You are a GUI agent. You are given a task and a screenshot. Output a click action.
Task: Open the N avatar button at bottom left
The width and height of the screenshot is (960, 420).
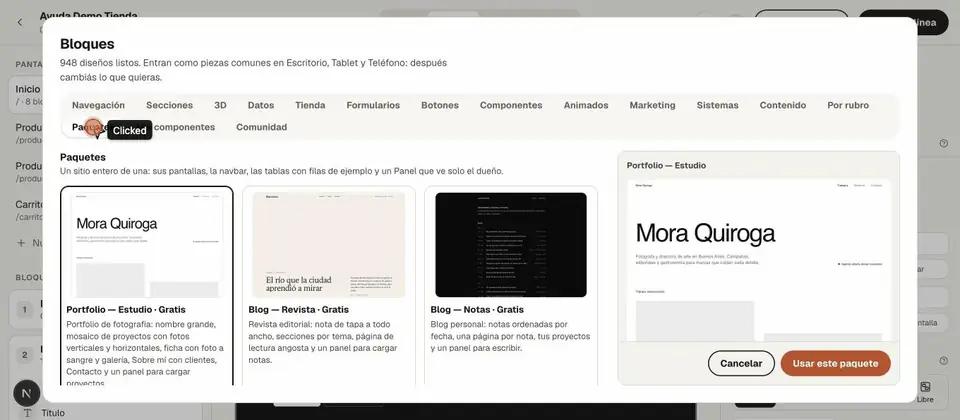(26, 394)
